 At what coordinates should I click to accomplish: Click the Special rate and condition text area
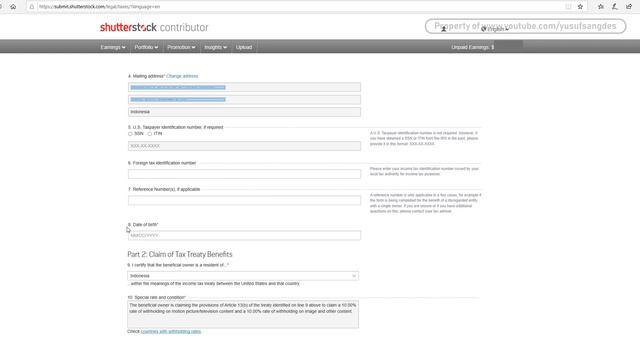(243, 314)
